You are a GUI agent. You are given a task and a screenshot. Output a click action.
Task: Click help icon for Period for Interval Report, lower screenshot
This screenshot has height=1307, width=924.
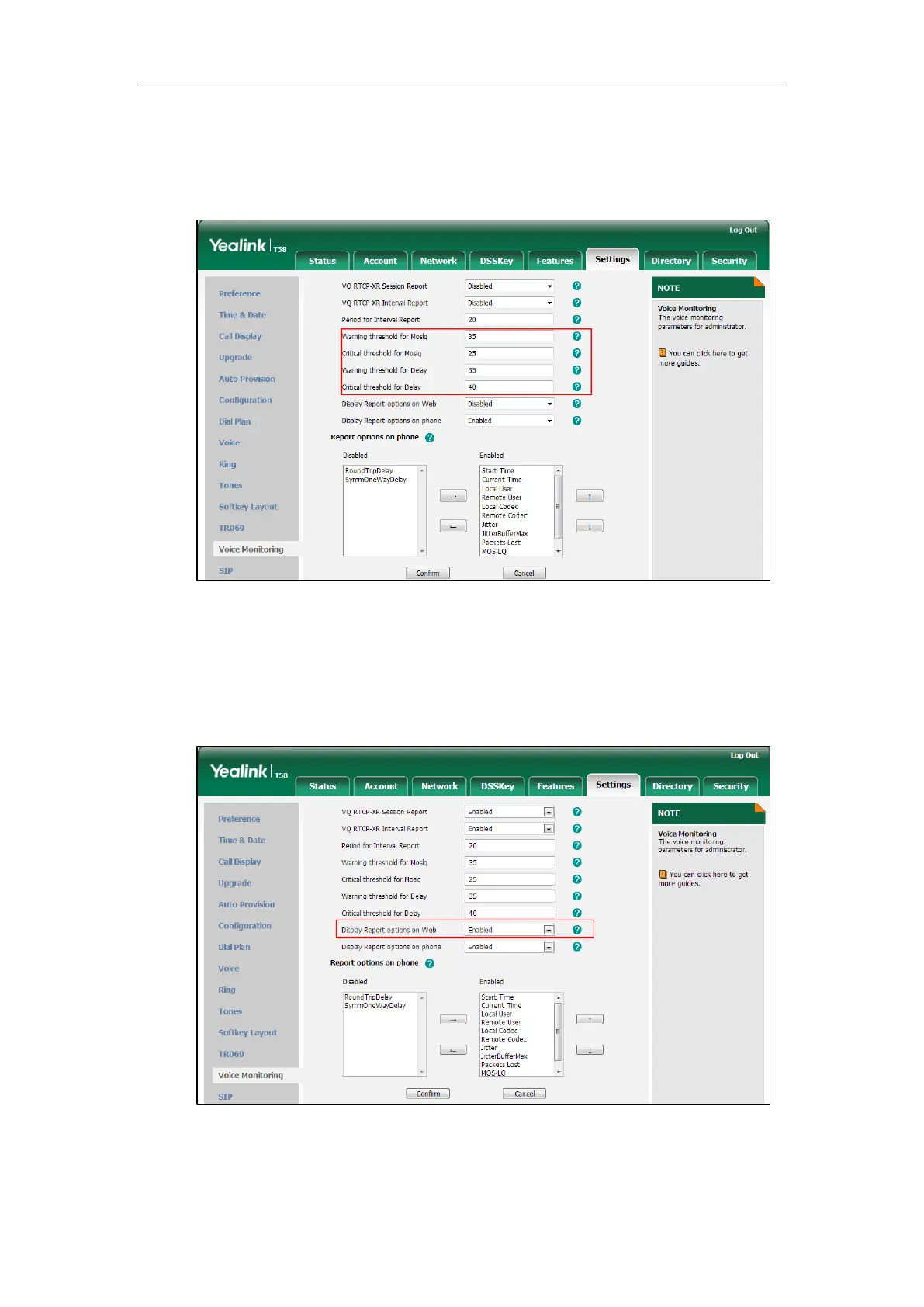tap(576, 845)
